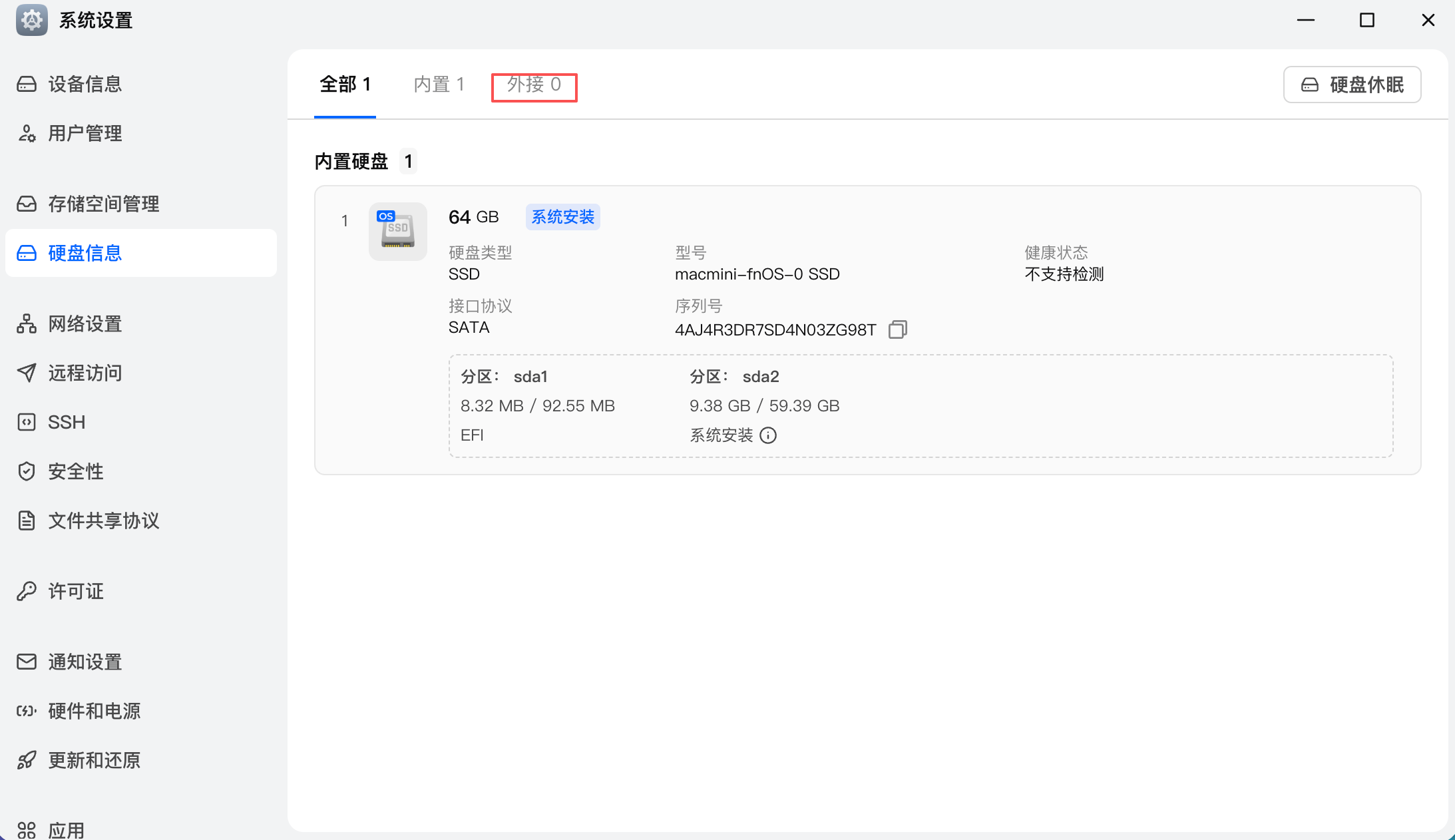The height and width of the screenshot is (840, 1455).
Task: Open 更新和还原 section
Action: [94, 761]
